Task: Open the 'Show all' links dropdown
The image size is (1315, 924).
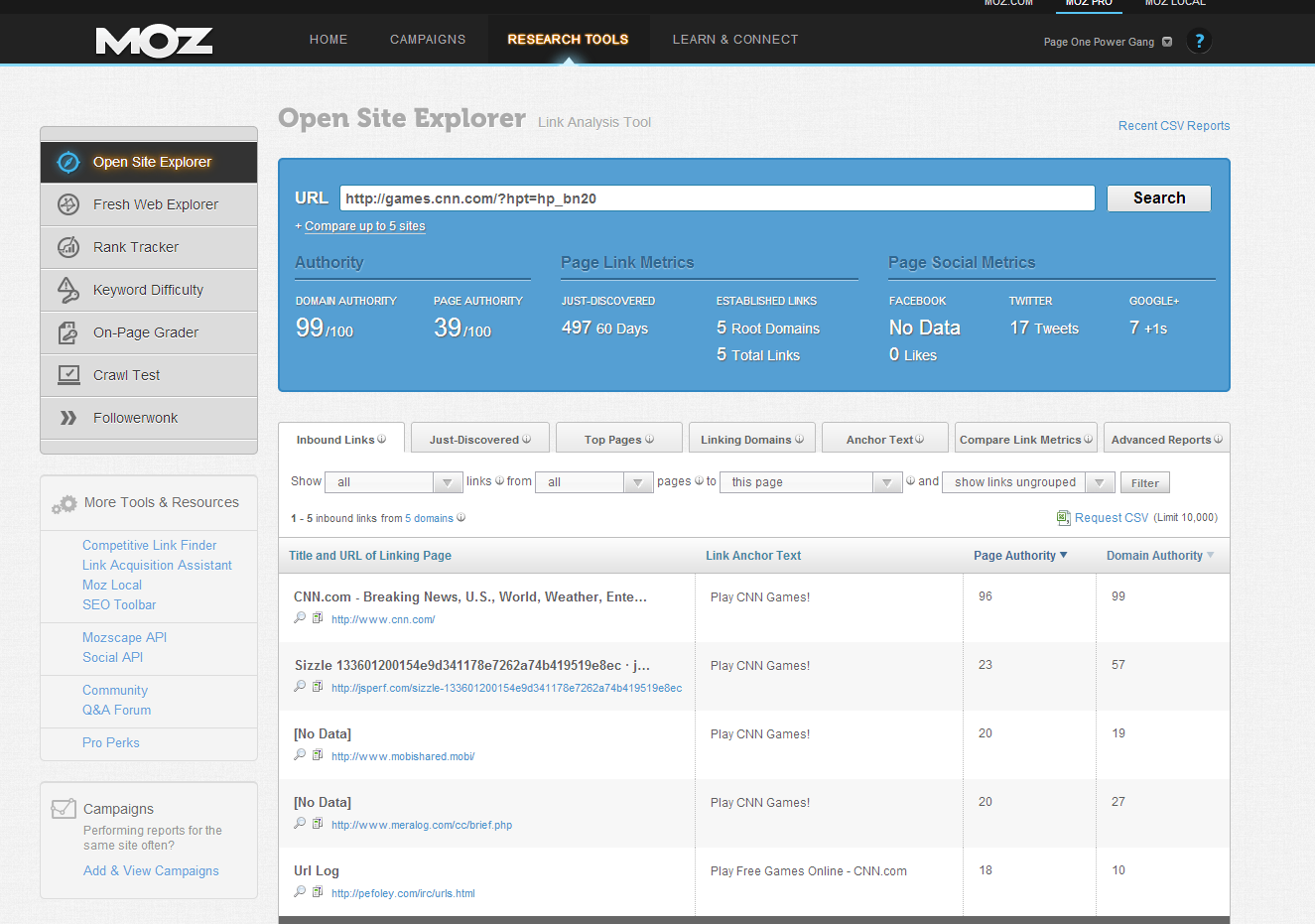Action: coord(393,482)
